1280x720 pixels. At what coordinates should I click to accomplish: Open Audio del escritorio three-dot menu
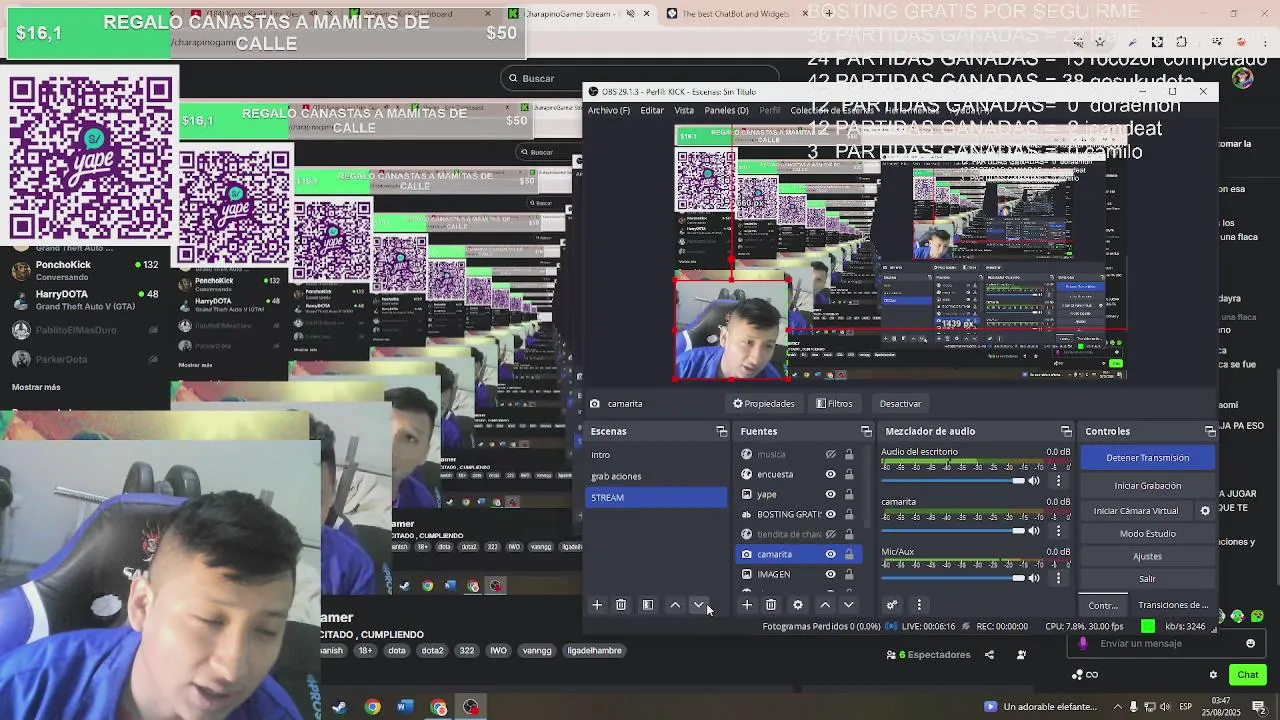click(1058, 481)
